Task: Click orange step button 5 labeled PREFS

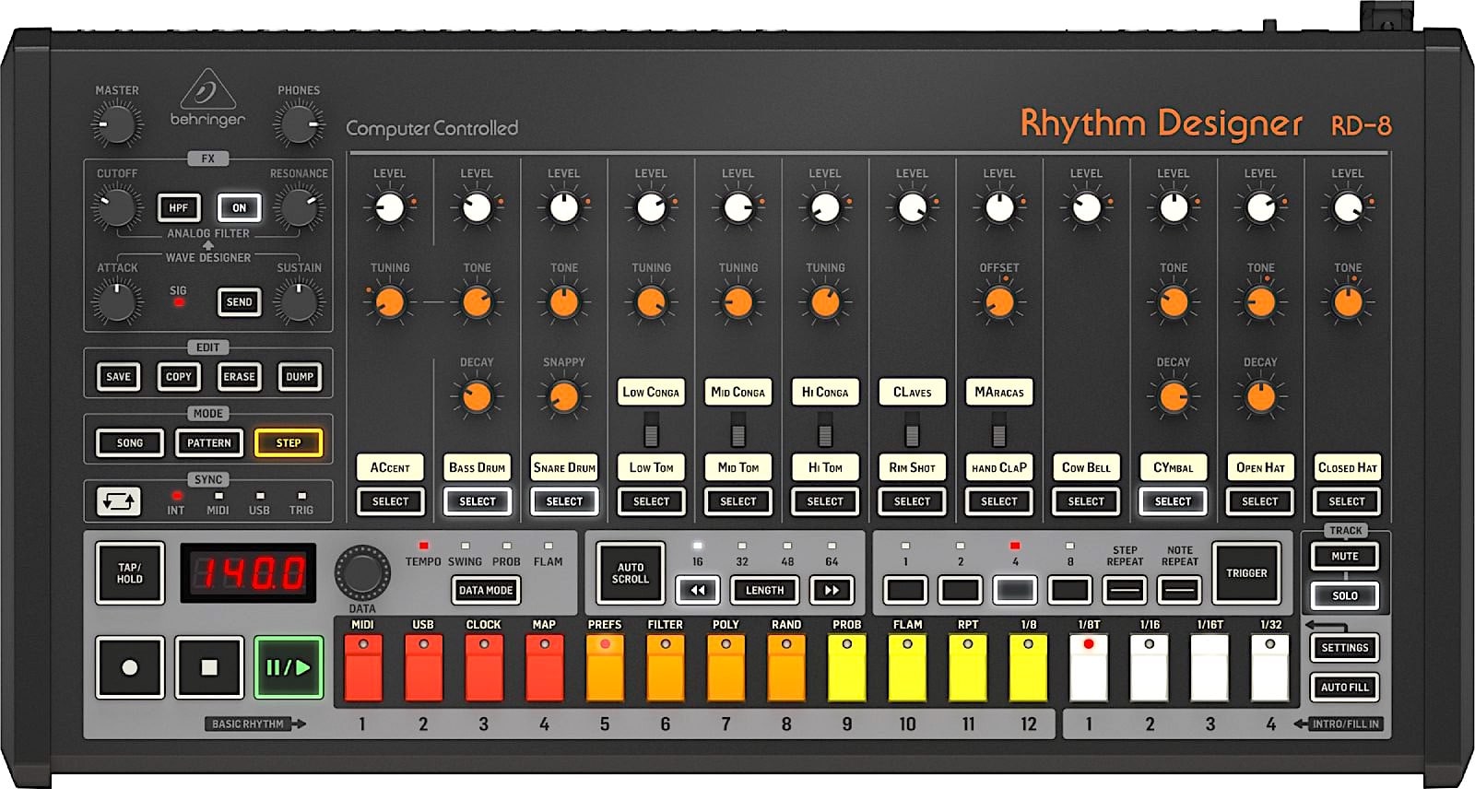Action: tap(605, 667)
